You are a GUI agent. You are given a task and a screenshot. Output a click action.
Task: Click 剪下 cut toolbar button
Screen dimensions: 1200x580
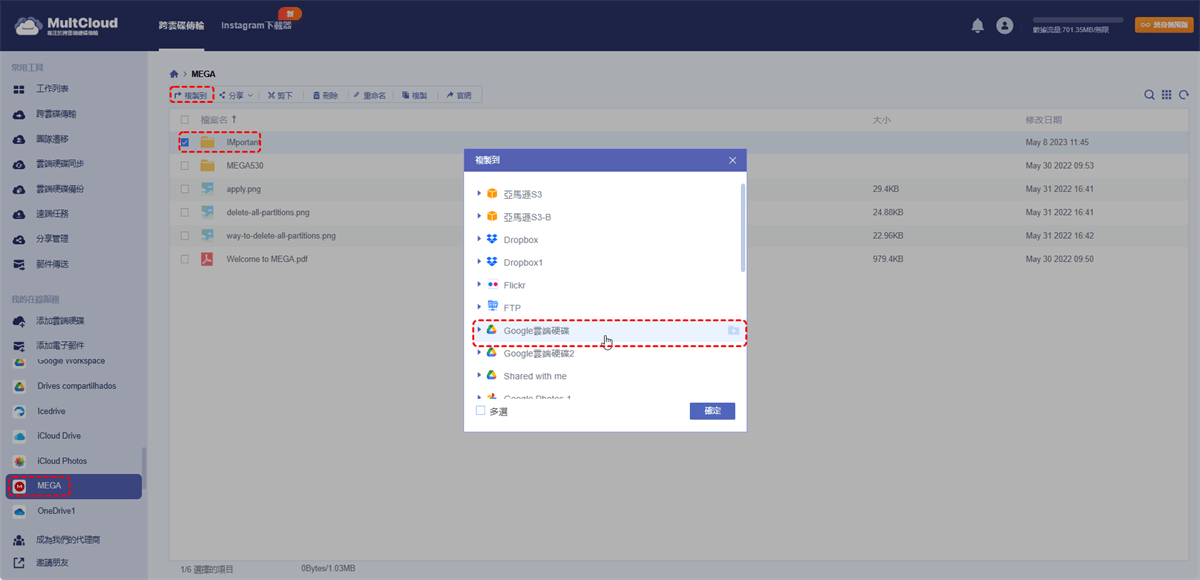coord(280,95)
